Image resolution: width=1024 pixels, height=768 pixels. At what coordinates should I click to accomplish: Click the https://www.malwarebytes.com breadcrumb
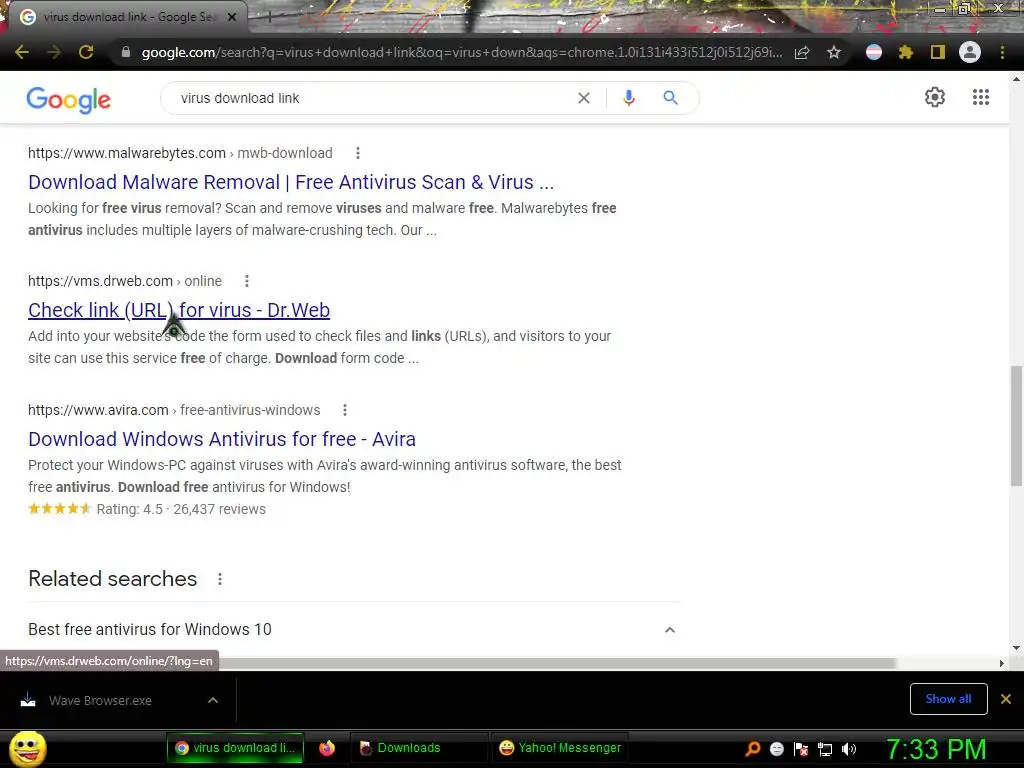coord(127,153)
